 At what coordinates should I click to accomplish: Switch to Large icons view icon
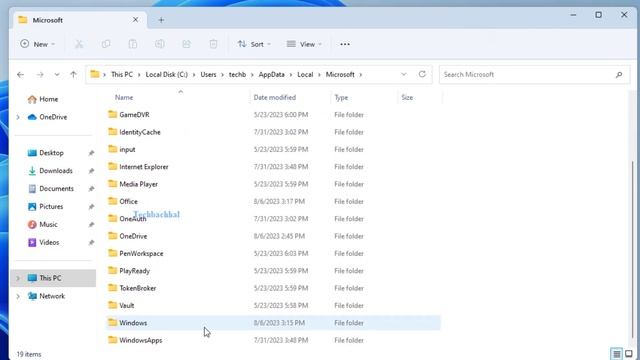pyautogui.click(x=629, y=353)
